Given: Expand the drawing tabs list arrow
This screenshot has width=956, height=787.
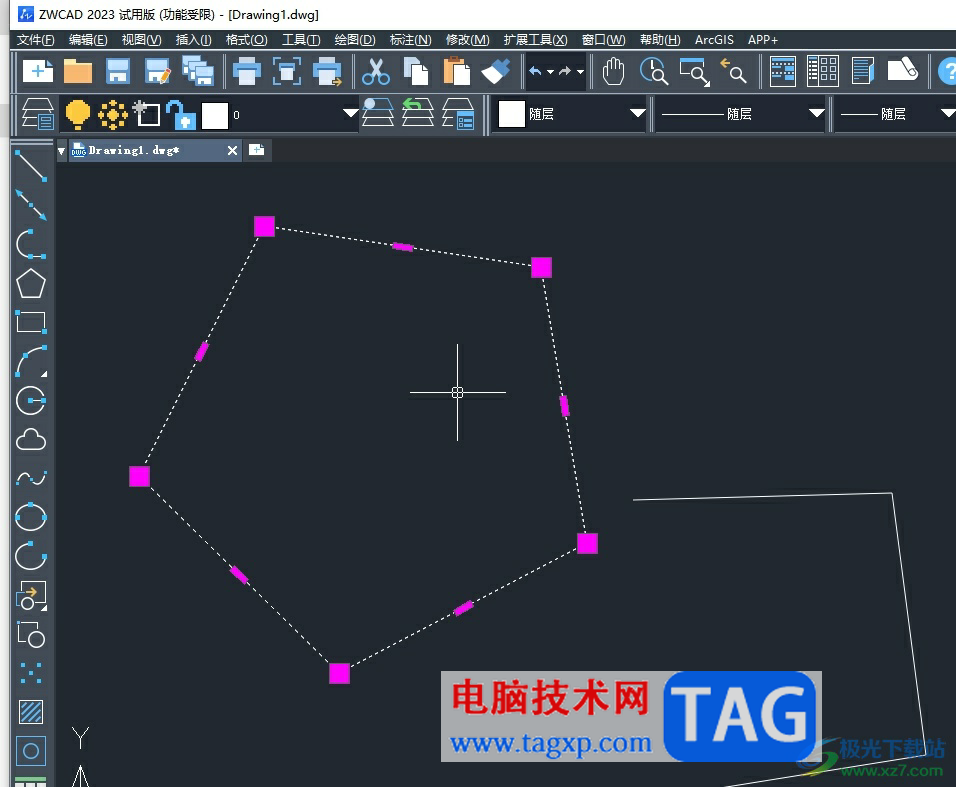Looking at the screenshot, I should coord(62,151).
